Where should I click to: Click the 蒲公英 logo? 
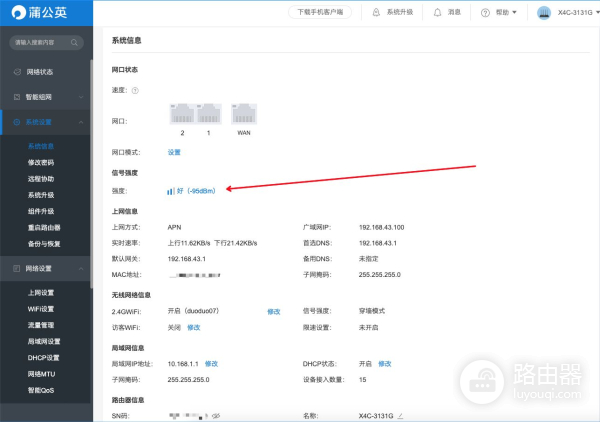pyautogui.click(x=39, y=13)
